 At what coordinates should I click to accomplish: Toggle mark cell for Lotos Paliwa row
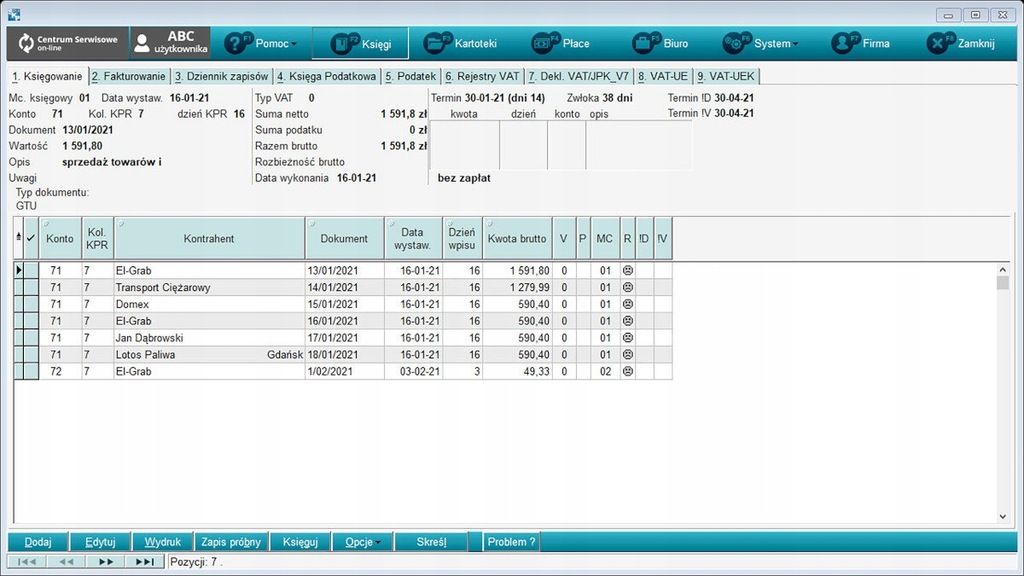tap(31, 355)
